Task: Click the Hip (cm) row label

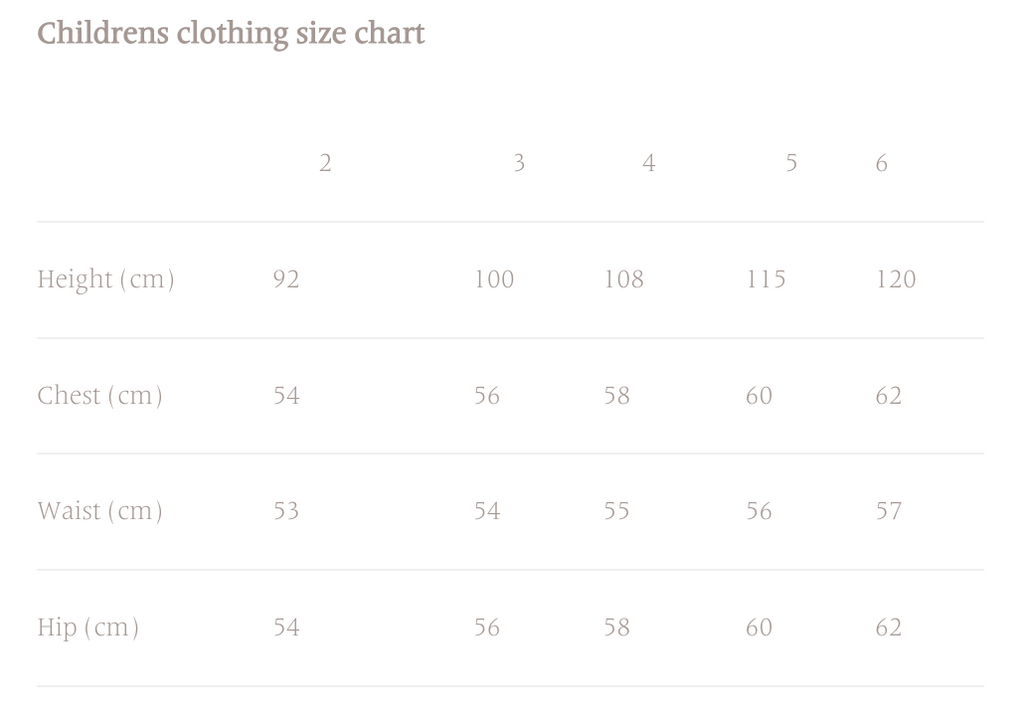Action: point(88,628)
